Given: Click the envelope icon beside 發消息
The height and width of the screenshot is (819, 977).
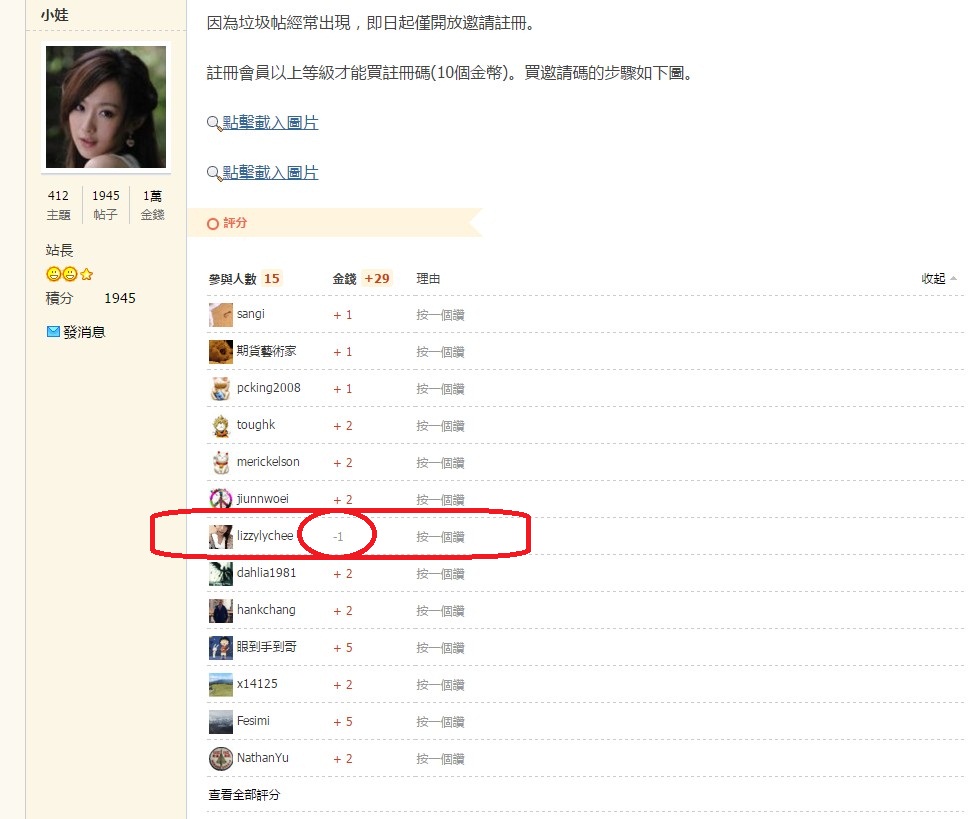Looking at the screenshot, I should click(x=54, y=332).
